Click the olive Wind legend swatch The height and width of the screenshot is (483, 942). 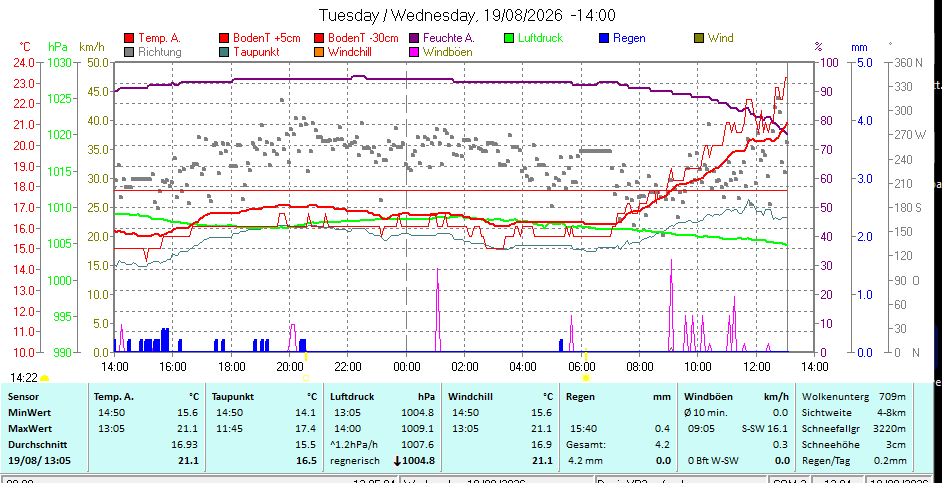click(x=698, y=38)
